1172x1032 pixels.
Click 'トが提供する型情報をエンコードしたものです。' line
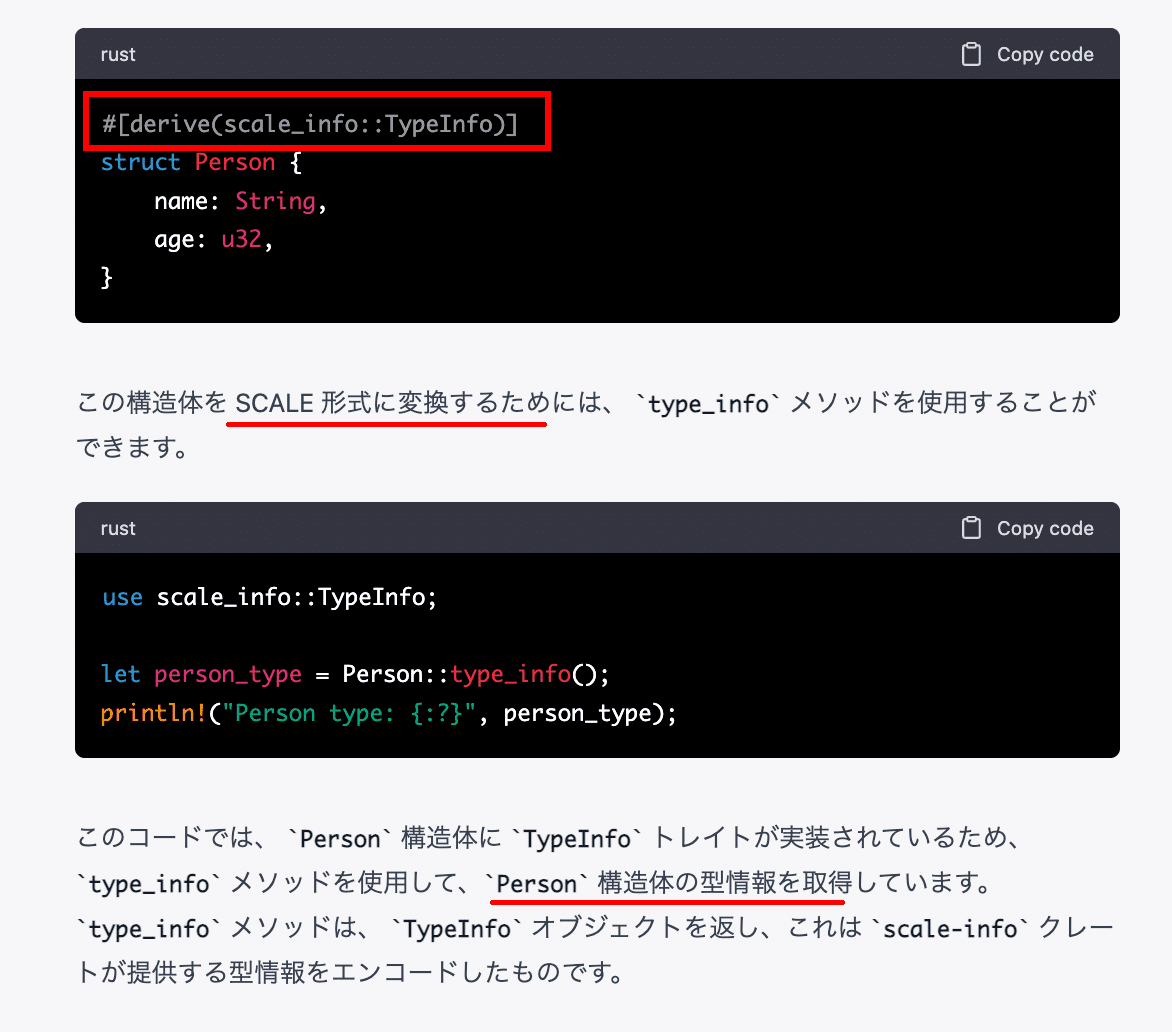351,972
